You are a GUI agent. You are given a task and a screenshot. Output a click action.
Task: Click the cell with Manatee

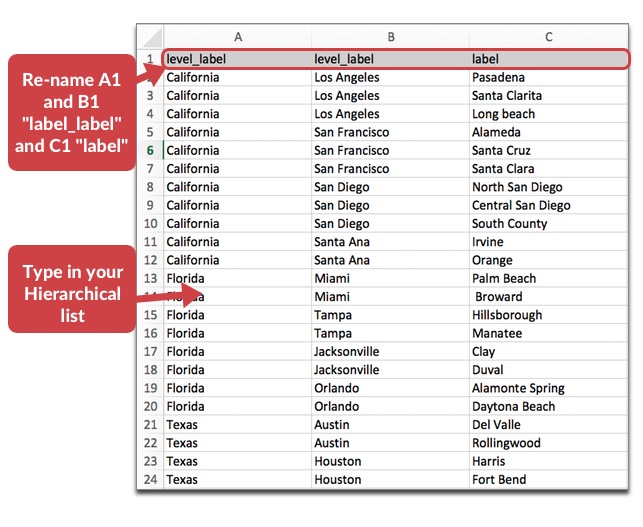549,333
